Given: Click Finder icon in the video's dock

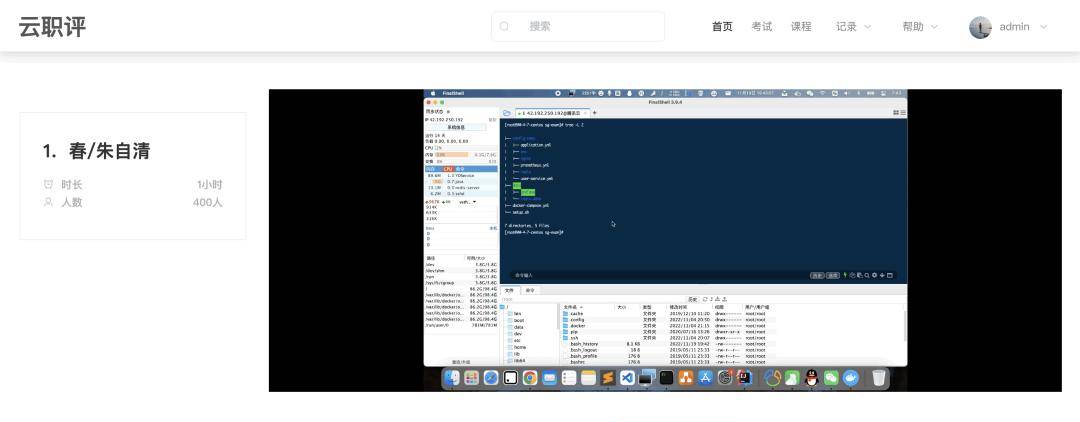Looking at the screenshot, I should tap(452, 377).
